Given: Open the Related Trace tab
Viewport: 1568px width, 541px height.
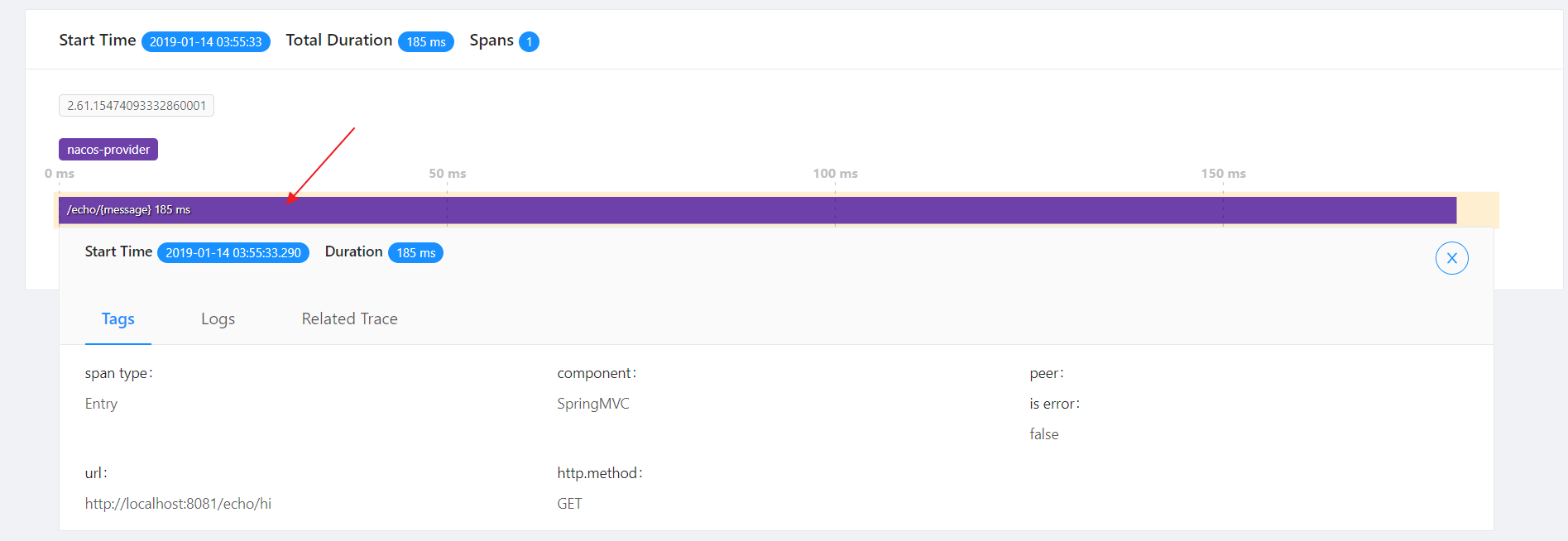Looking at the screenshot, I should tap(349, 318).
